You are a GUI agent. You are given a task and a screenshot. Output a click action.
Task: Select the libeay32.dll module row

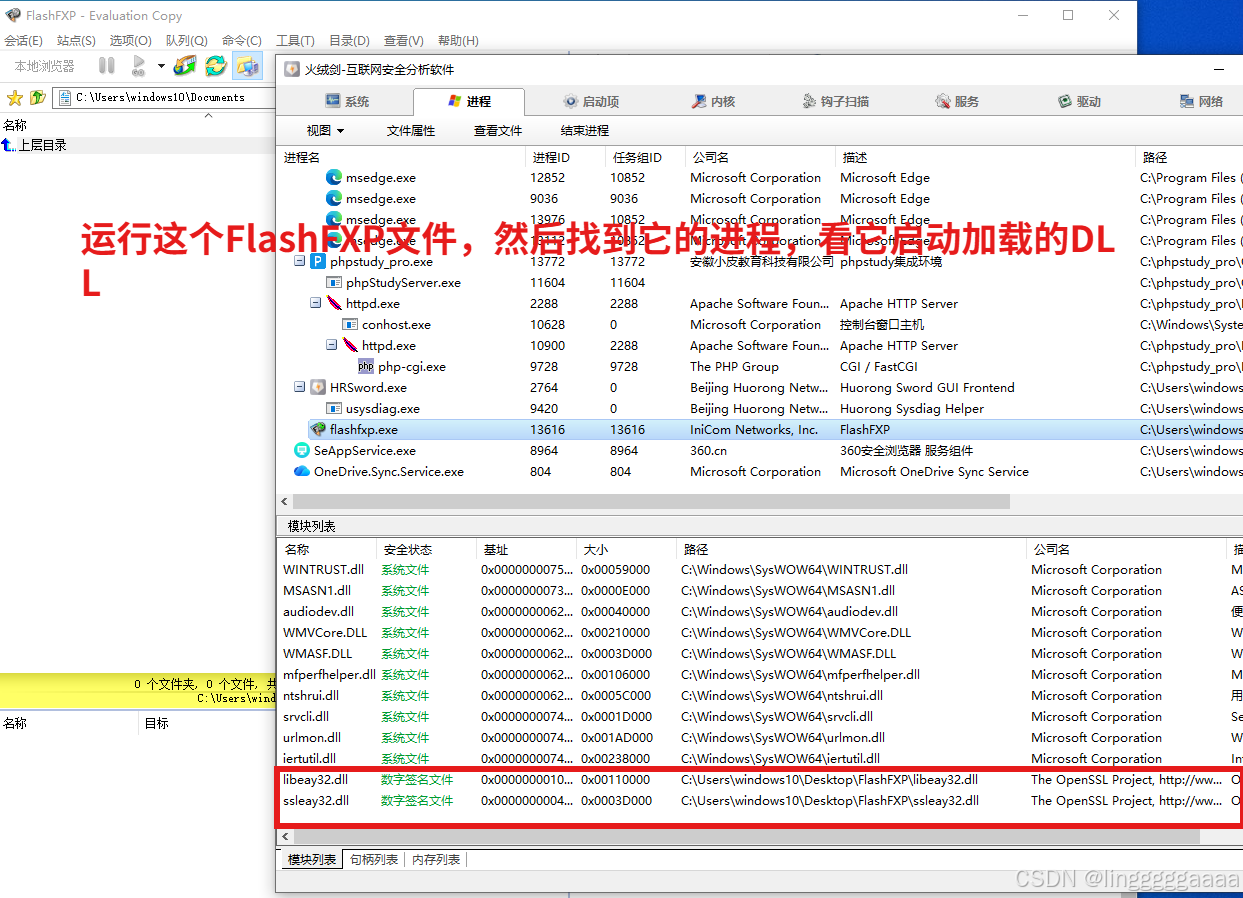[x=759, y=779]
